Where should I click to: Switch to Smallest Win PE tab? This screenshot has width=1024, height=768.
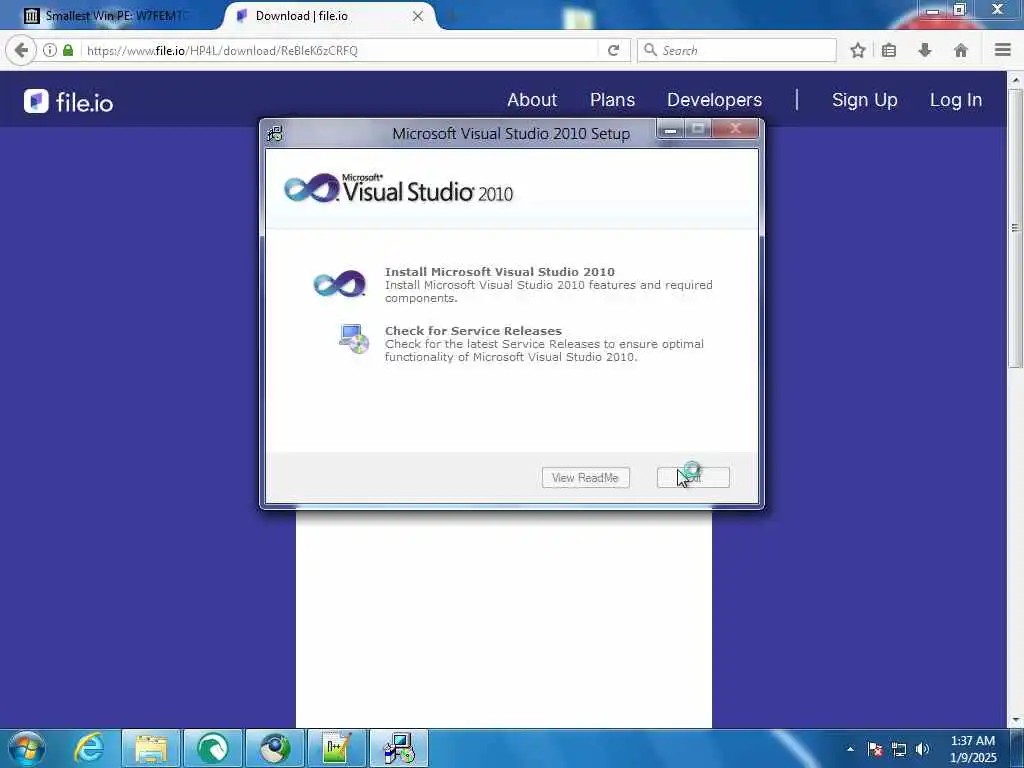tap(108, 16)
